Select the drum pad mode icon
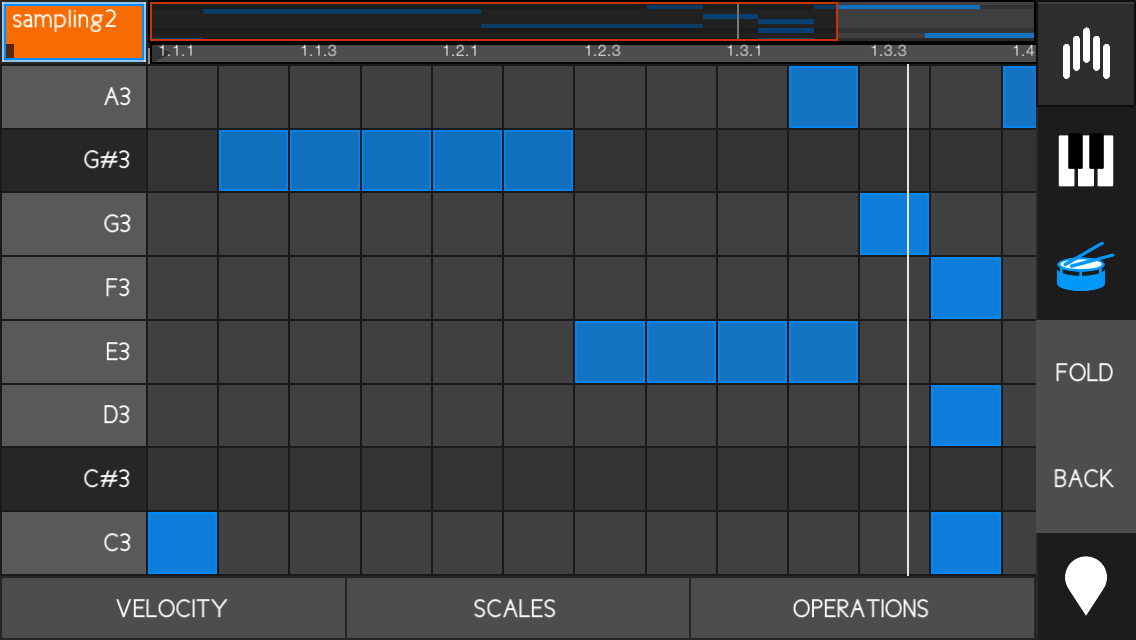This screenshot has width=1136, height=640. (1085, 267)
